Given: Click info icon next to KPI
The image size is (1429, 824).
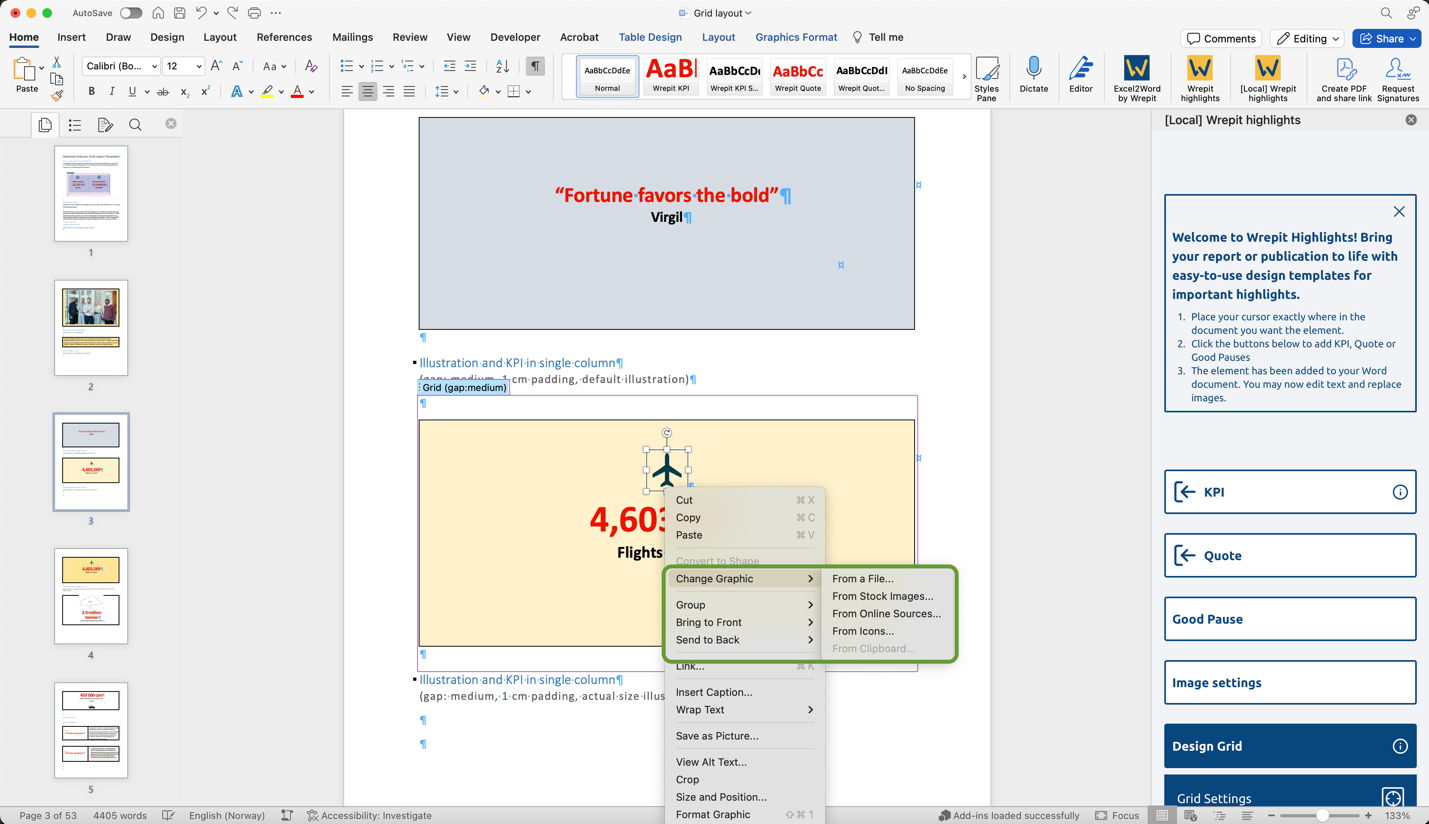Looking at the screenshot, I should tap(1400, 492).
